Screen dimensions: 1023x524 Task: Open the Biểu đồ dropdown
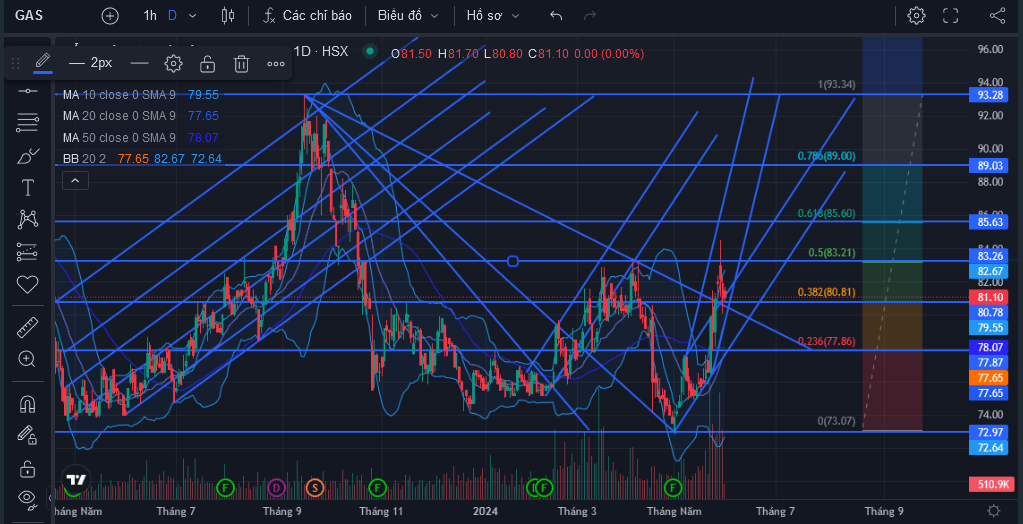tap(408, 16)
